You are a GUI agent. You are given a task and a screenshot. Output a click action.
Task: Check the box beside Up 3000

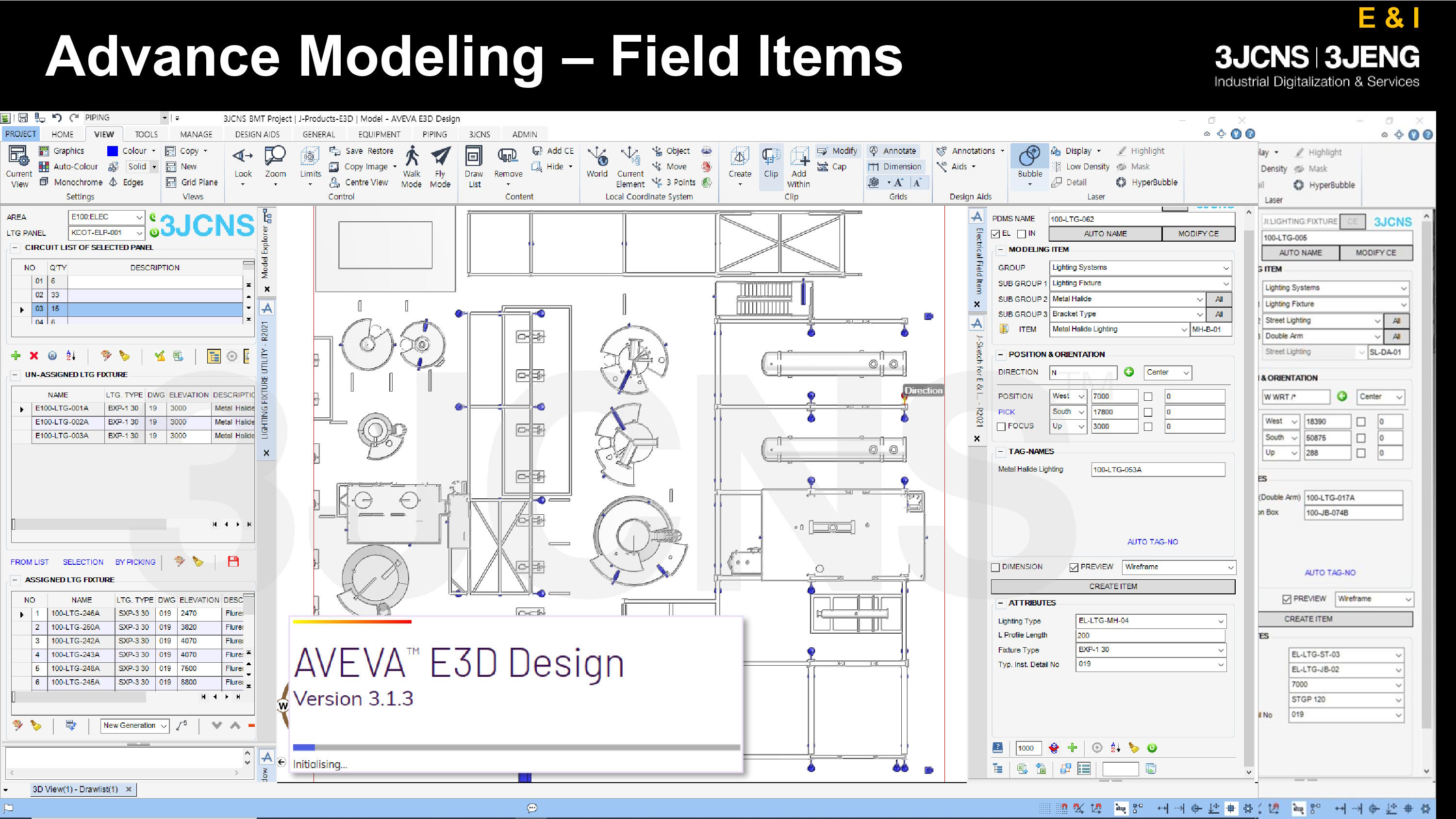coord(1148,427)
